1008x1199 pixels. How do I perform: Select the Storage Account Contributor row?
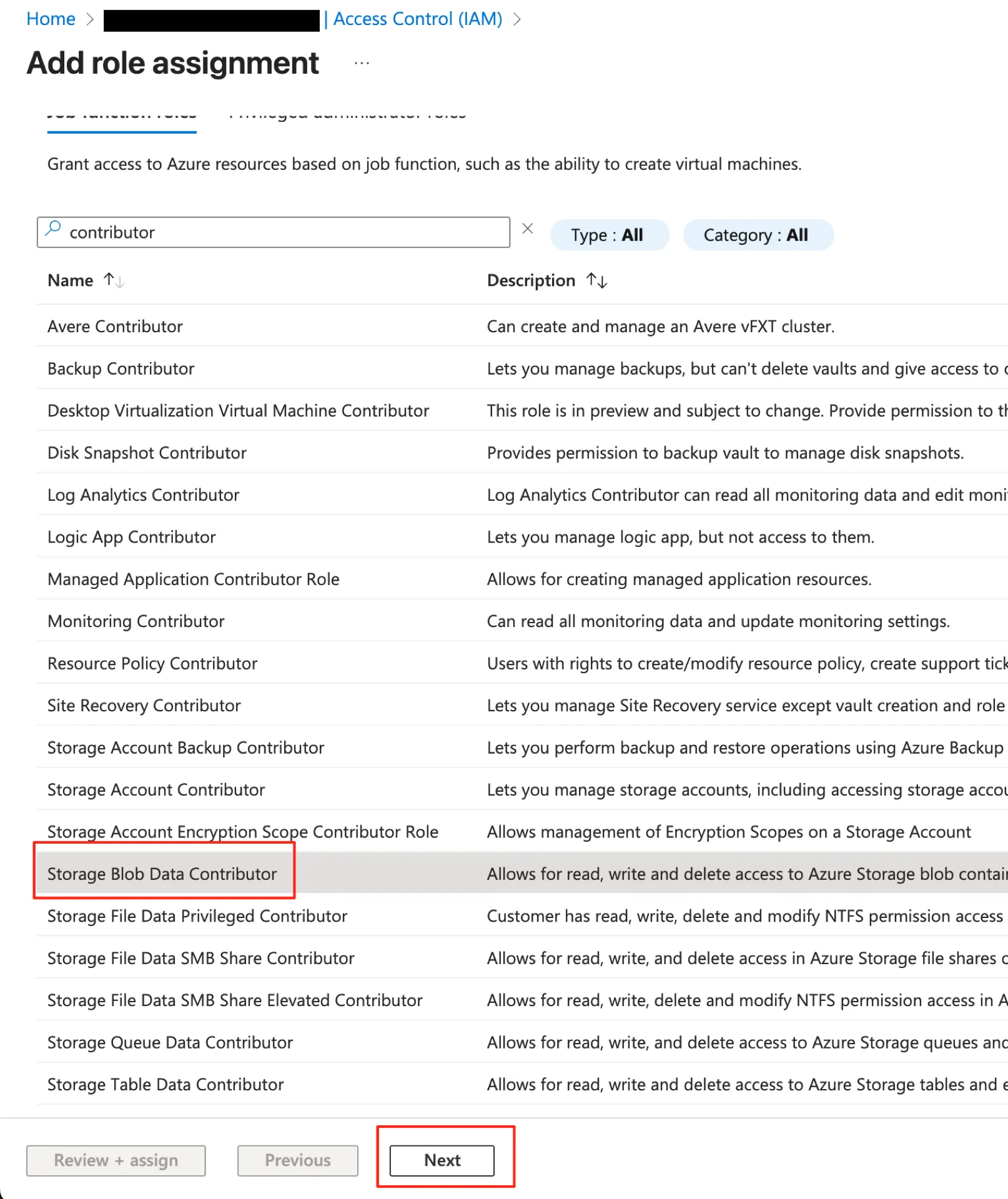pyautogui.click(x=522, y=789)
